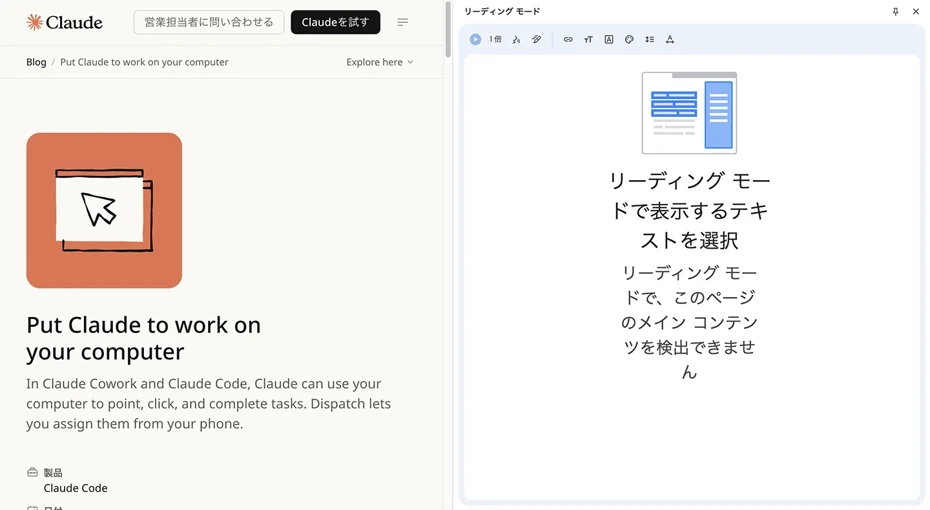Click the Claude Code product label
Screen dimensions: 930x510
pos(75,488)
